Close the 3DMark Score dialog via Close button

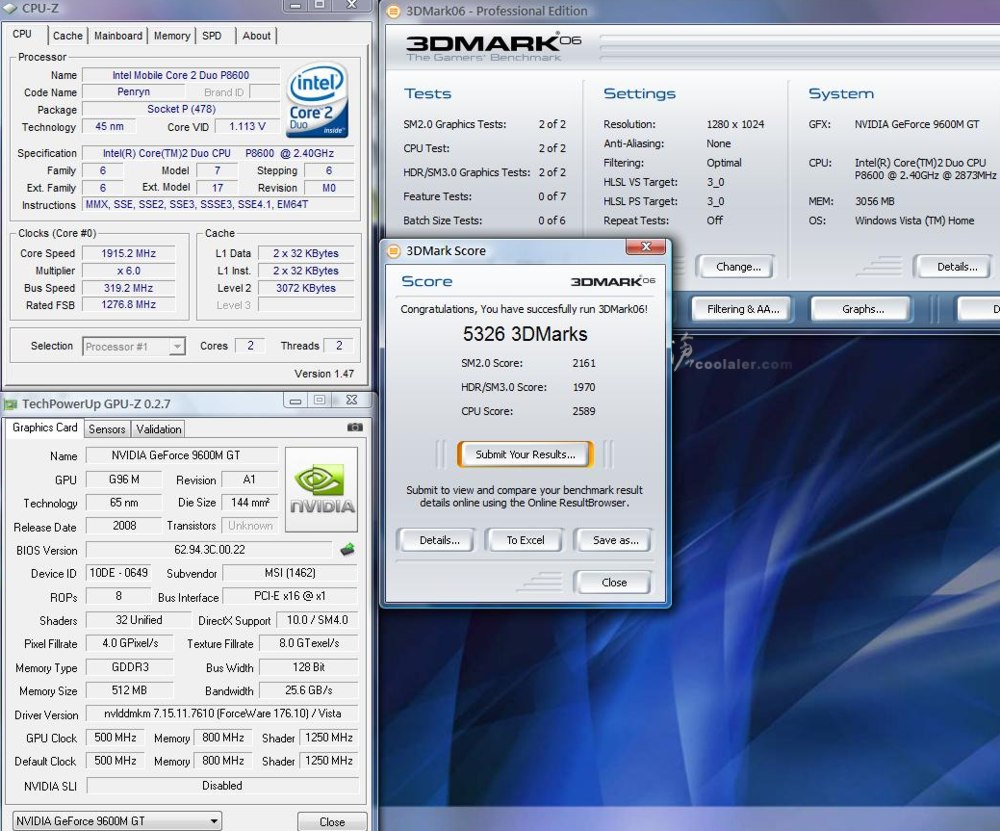point(614,582)
